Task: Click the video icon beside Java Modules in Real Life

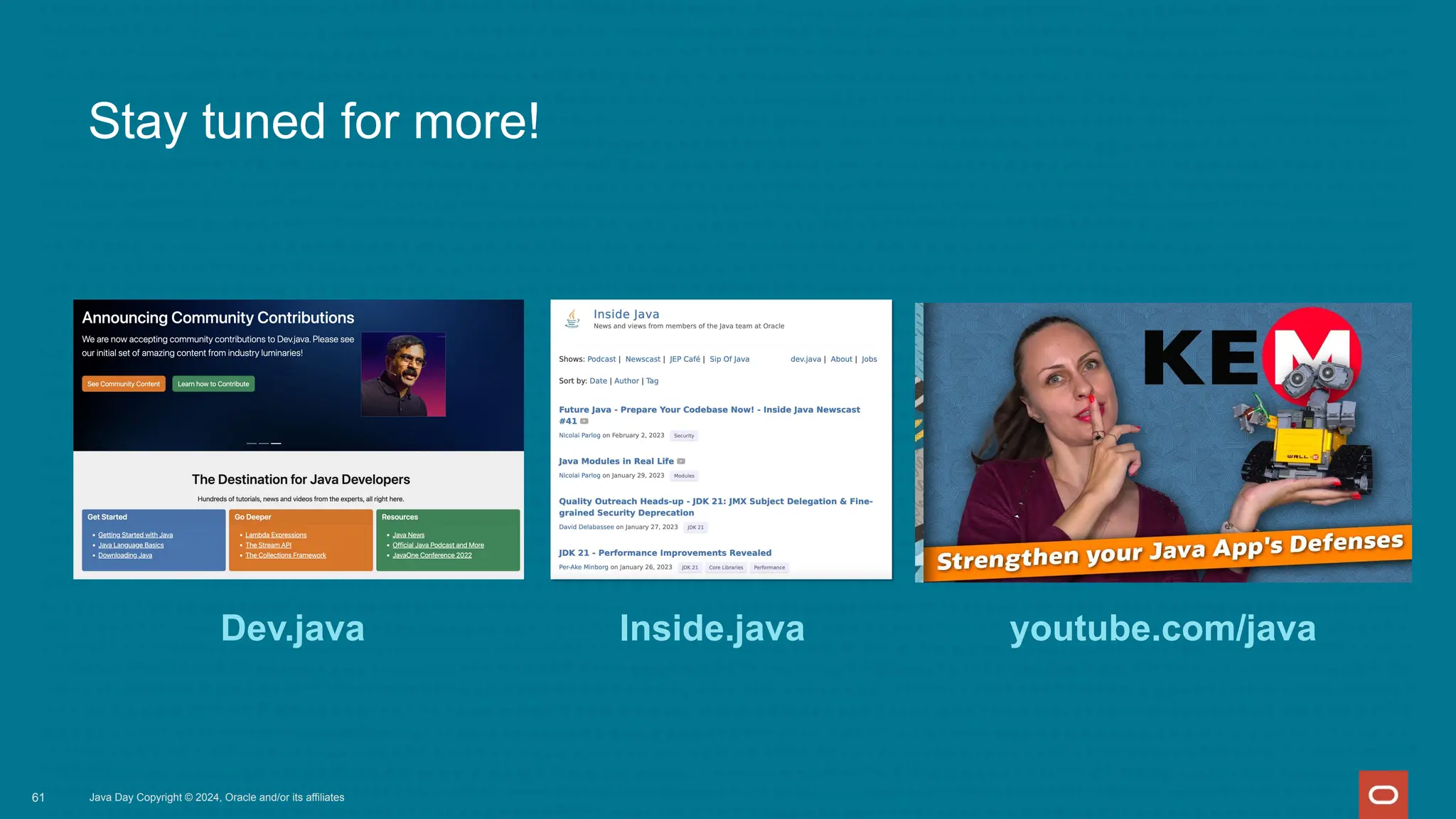Action: tap(681, 461)
